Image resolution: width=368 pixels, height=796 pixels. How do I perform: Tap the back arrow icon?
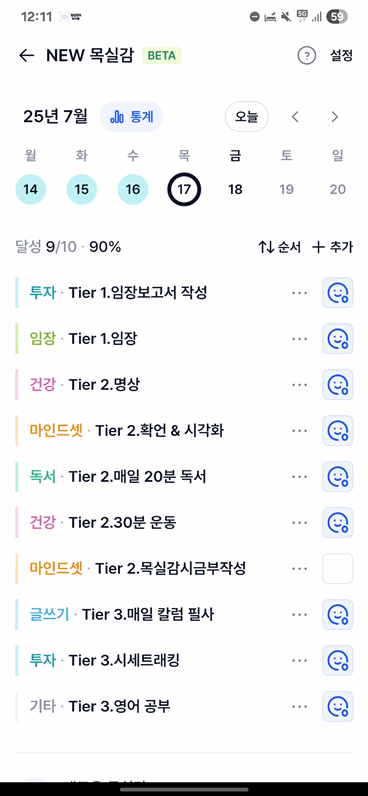pyautogui.click(x=26, y=55)
